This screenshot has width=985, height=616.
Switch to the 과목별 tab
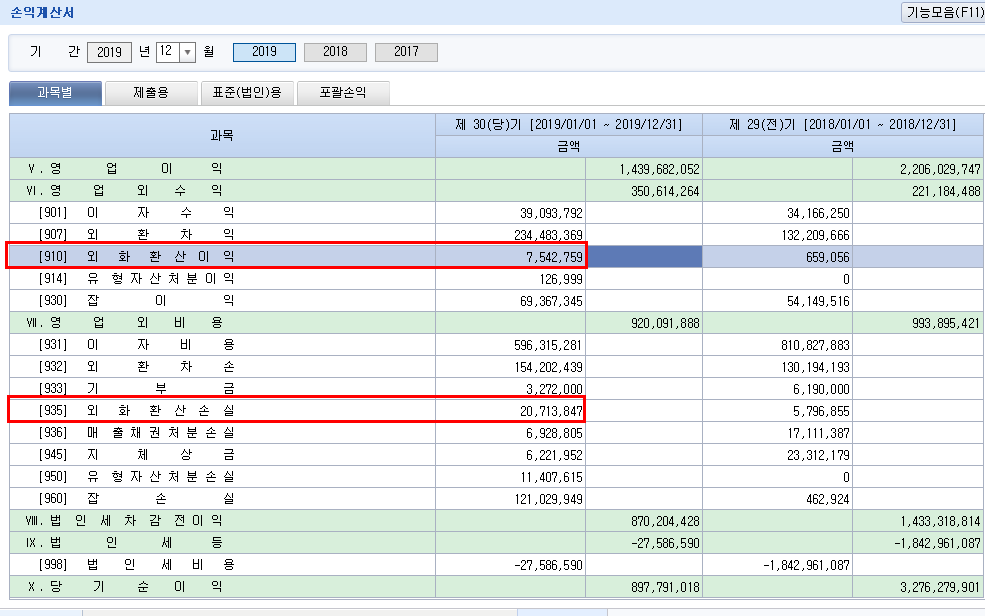55,93
